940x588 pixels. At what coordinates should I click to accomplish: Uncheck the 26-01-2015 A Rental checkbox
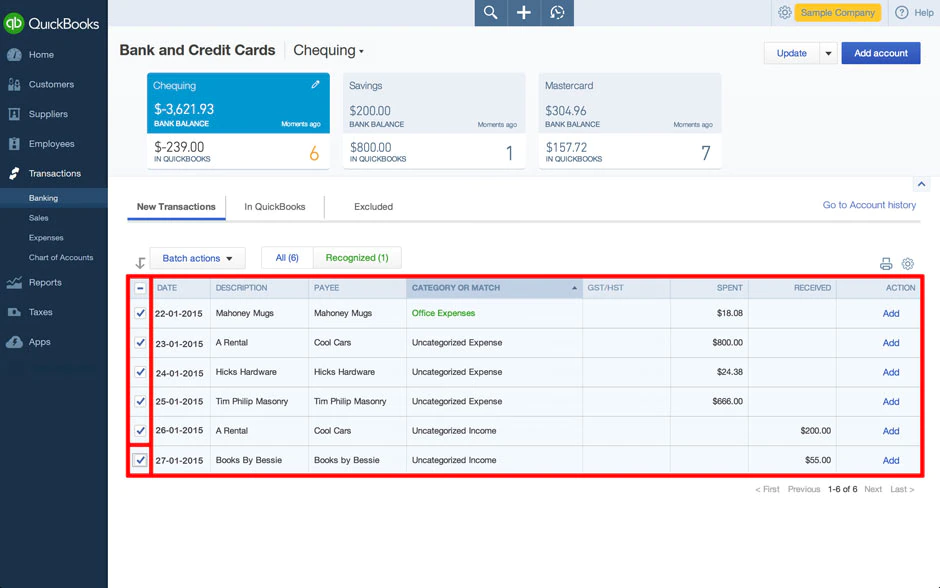click(140, 430)
